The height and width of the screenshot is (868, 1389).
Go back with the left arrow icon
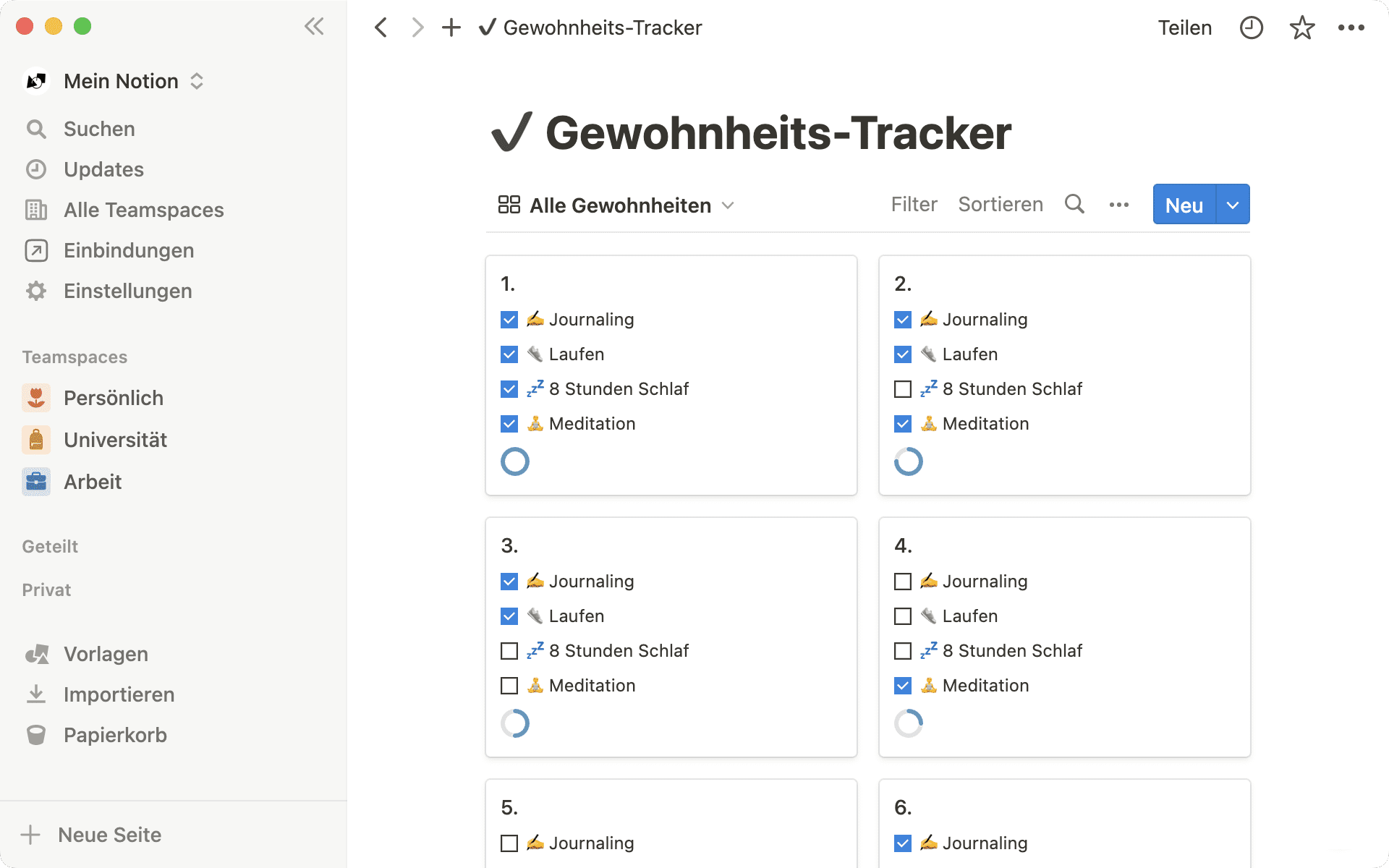[x=381, y=27]
